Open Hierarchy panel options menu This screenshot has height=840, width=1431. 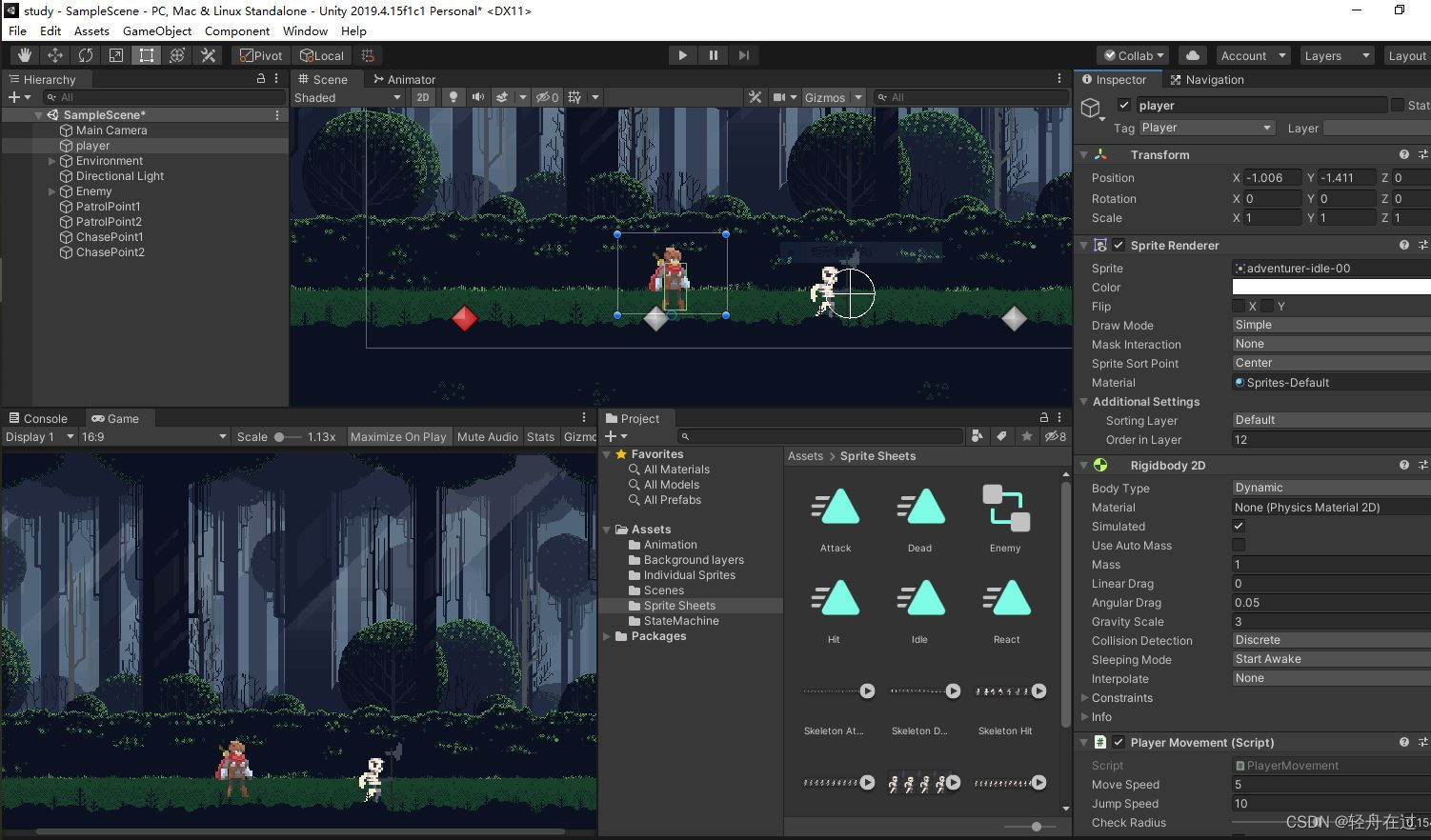point(277,79)
